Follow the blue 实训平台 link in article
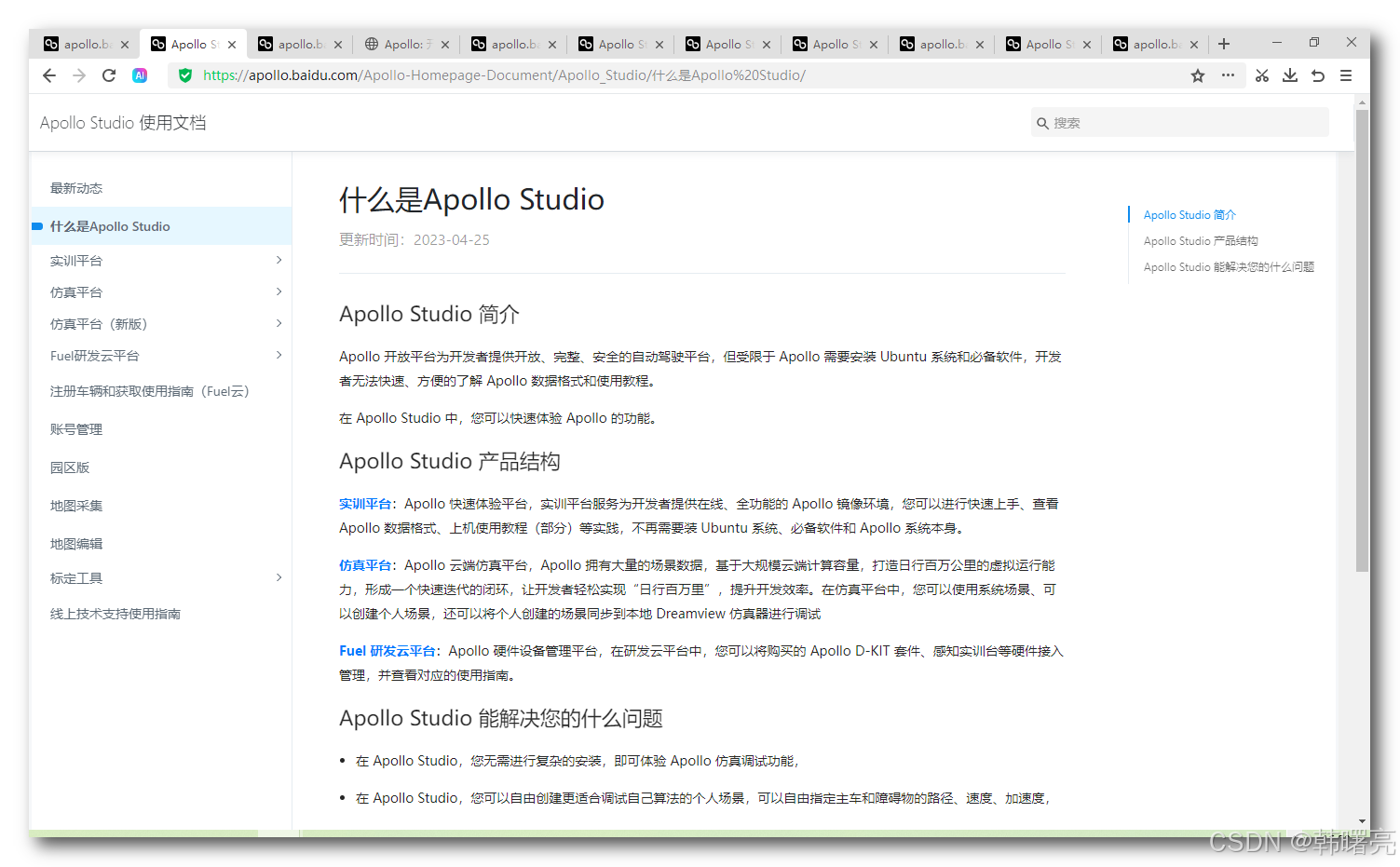This screenshot has height=867, width=1400. [x=365, y=504]
